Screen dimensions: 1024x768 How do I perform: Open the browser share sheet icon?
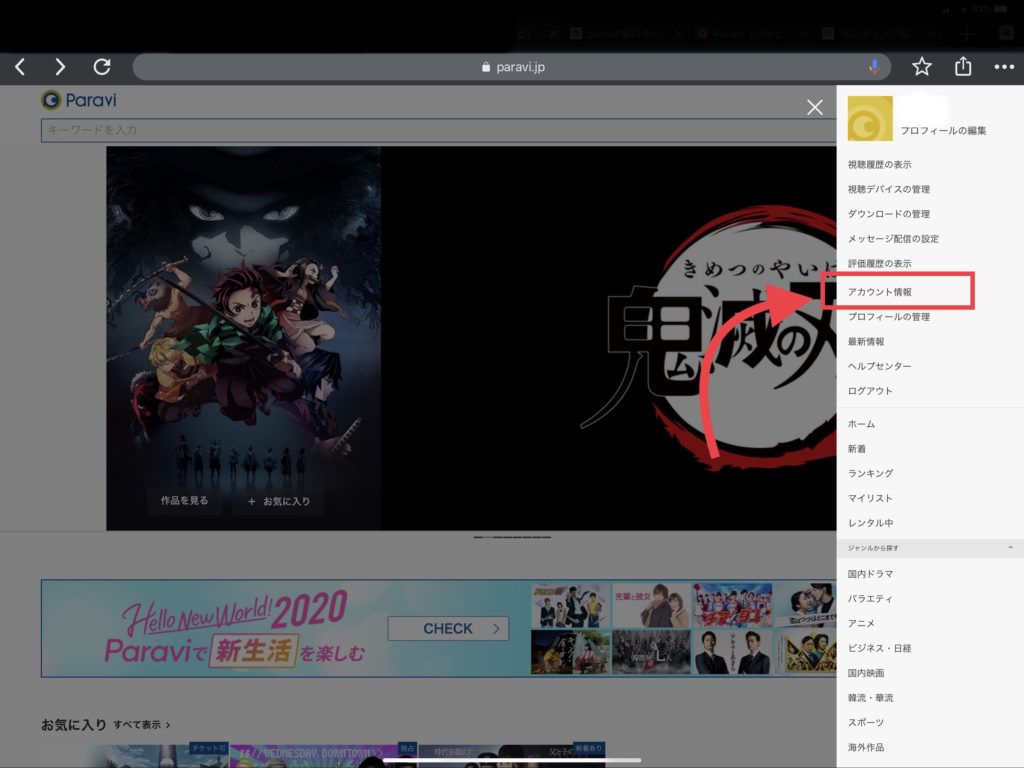click(x=963, y=66)
